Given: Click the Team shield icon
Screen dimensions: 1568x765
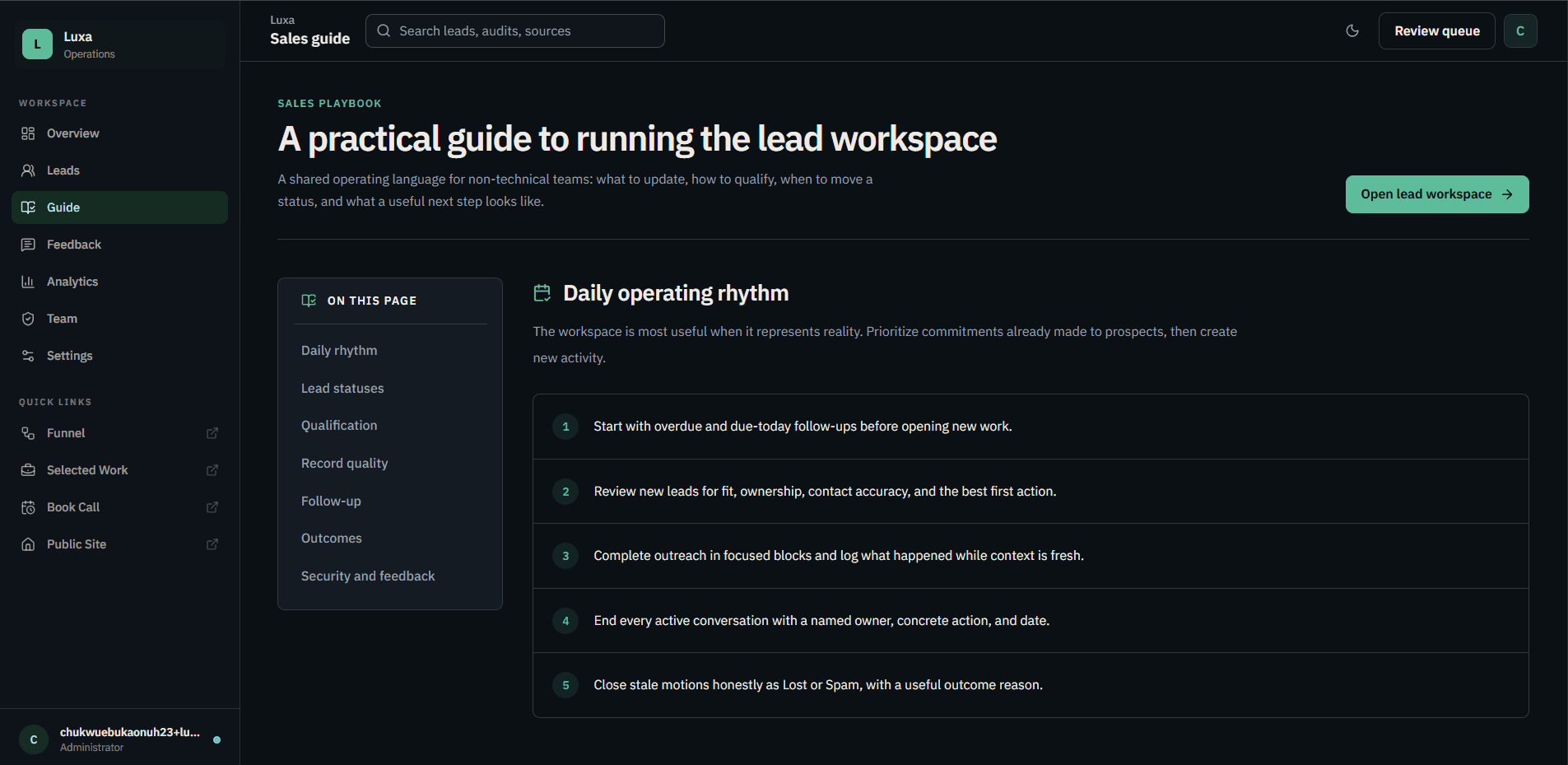Looking at the screenshot, I should pyautogui.click(x=28, y=319).
